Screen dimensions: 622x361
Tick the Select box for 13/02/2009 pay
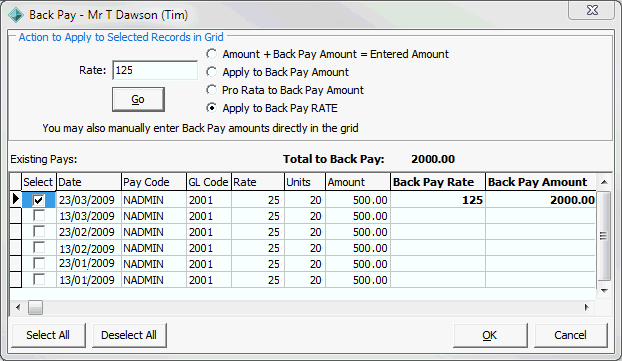pyautogui.click(x=39, y=248)
